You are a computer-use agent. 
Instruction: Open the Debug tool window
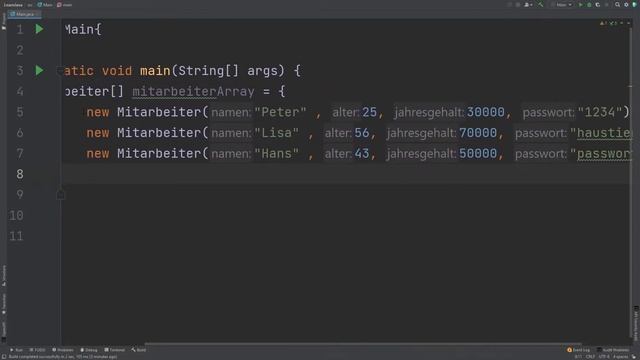[x=89, y=350]
